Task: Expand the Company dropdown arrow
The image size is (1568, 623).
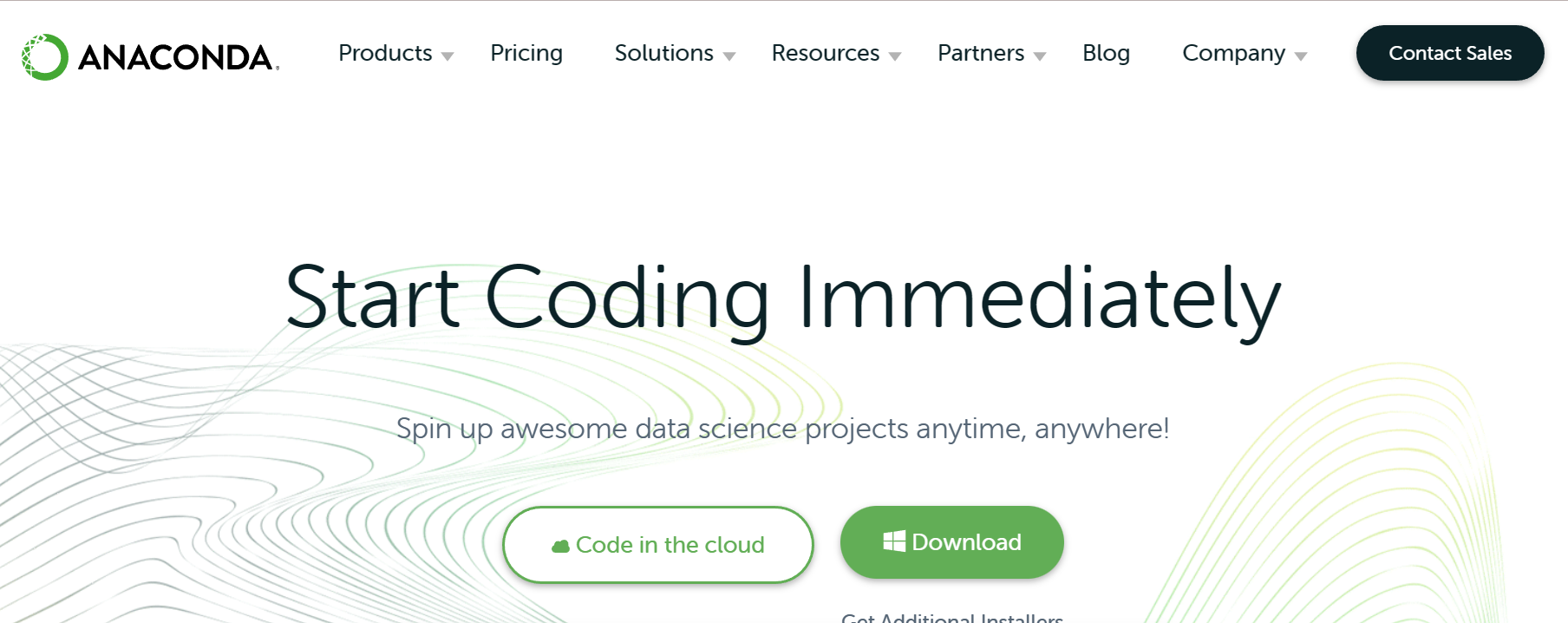Action: click(1301, 56)
